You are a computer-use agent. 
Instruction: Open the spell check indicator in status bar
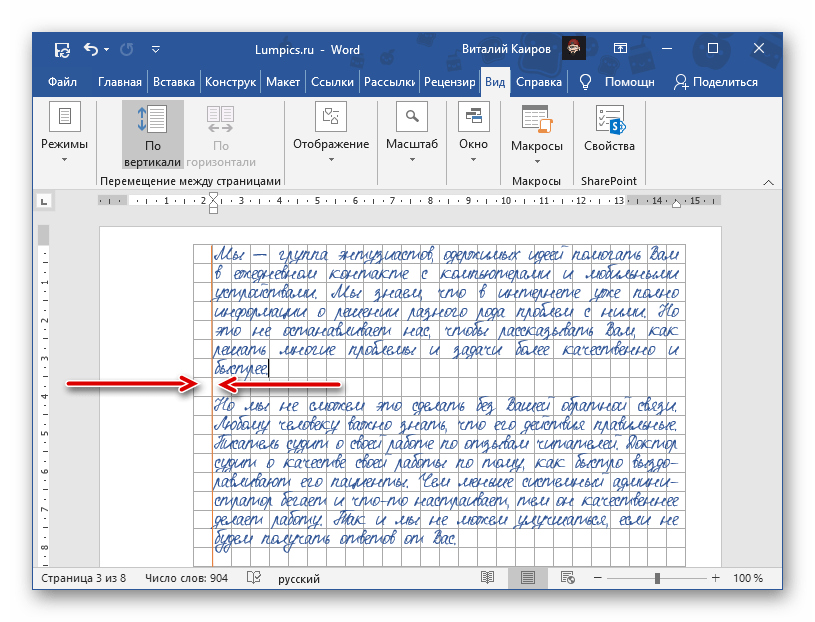(x=256, y=577)
